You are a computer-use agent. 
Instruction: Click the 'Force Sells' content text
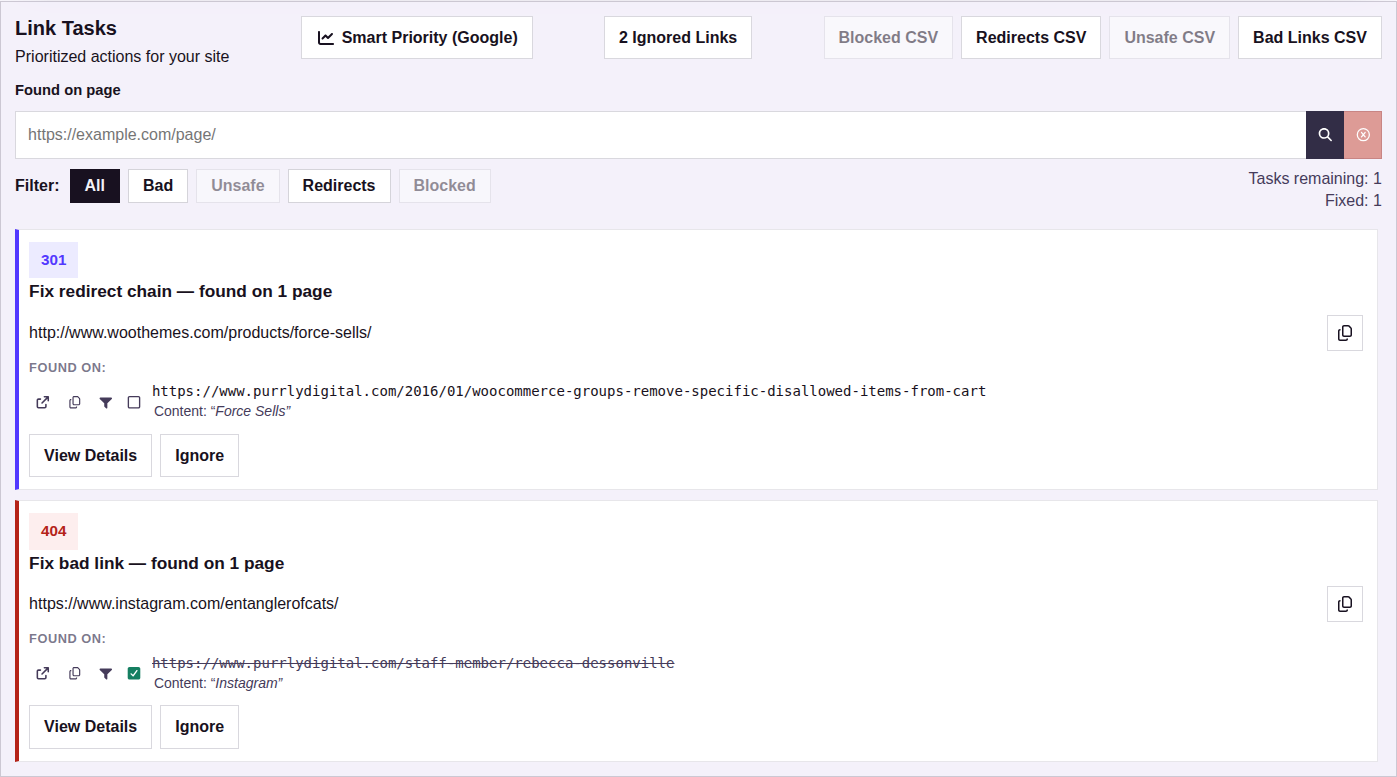pos(250,412)
